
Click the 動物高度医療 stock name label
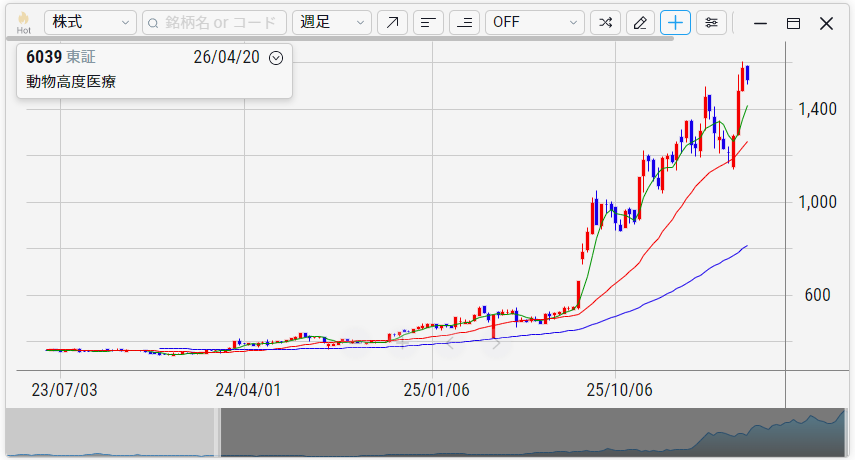click(71, 82)
